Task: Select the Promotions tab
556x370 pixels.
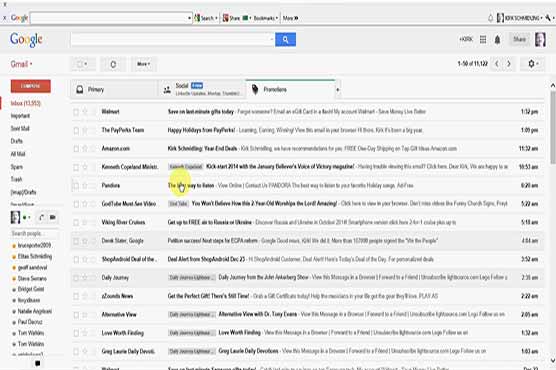Action: click(290, 89)
